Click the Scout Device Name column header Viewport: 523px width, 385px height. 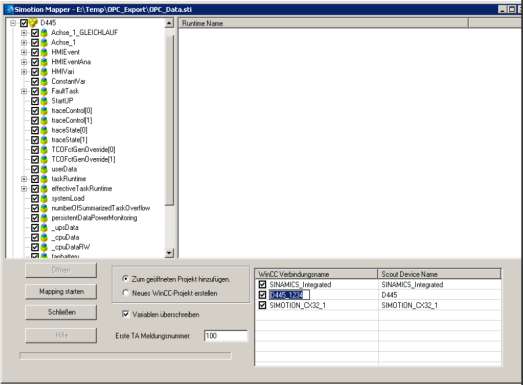[x=439, y=274]
